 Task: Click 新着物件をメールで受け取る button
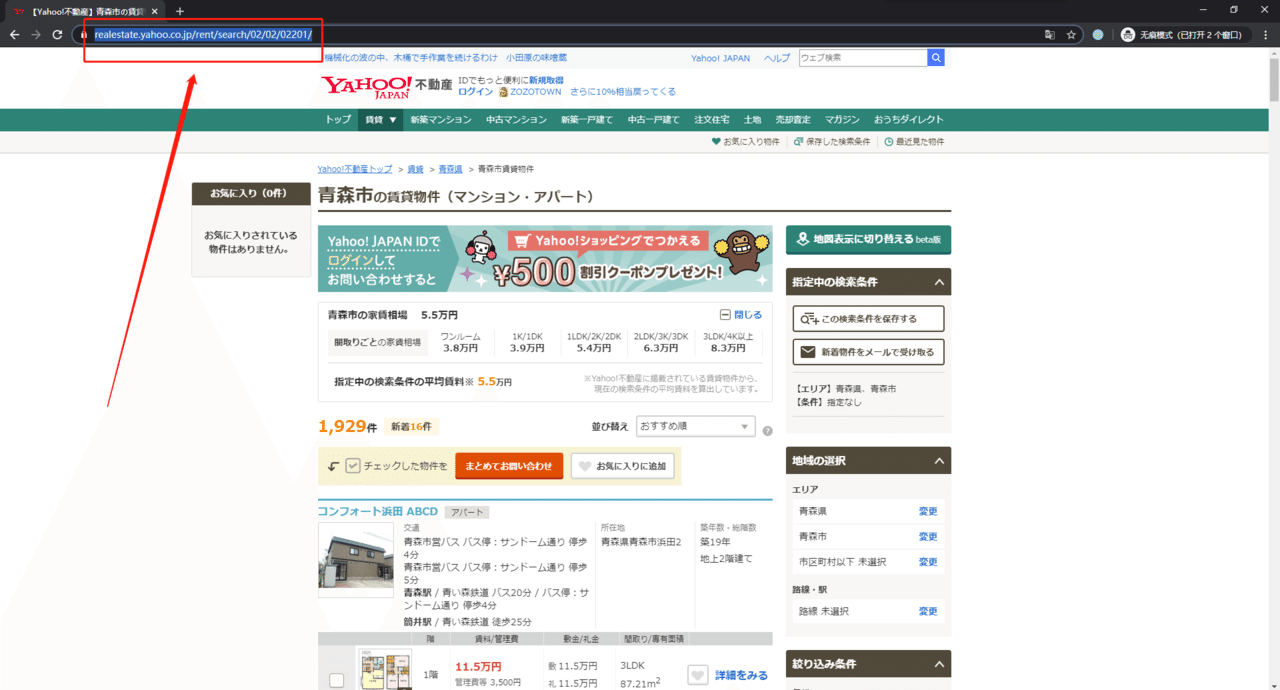868,352
